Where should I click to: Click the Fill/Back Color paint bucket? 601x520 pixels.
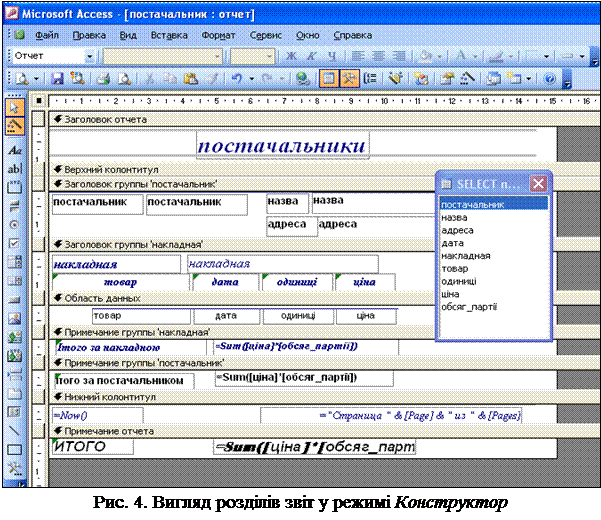click(425, 56)
